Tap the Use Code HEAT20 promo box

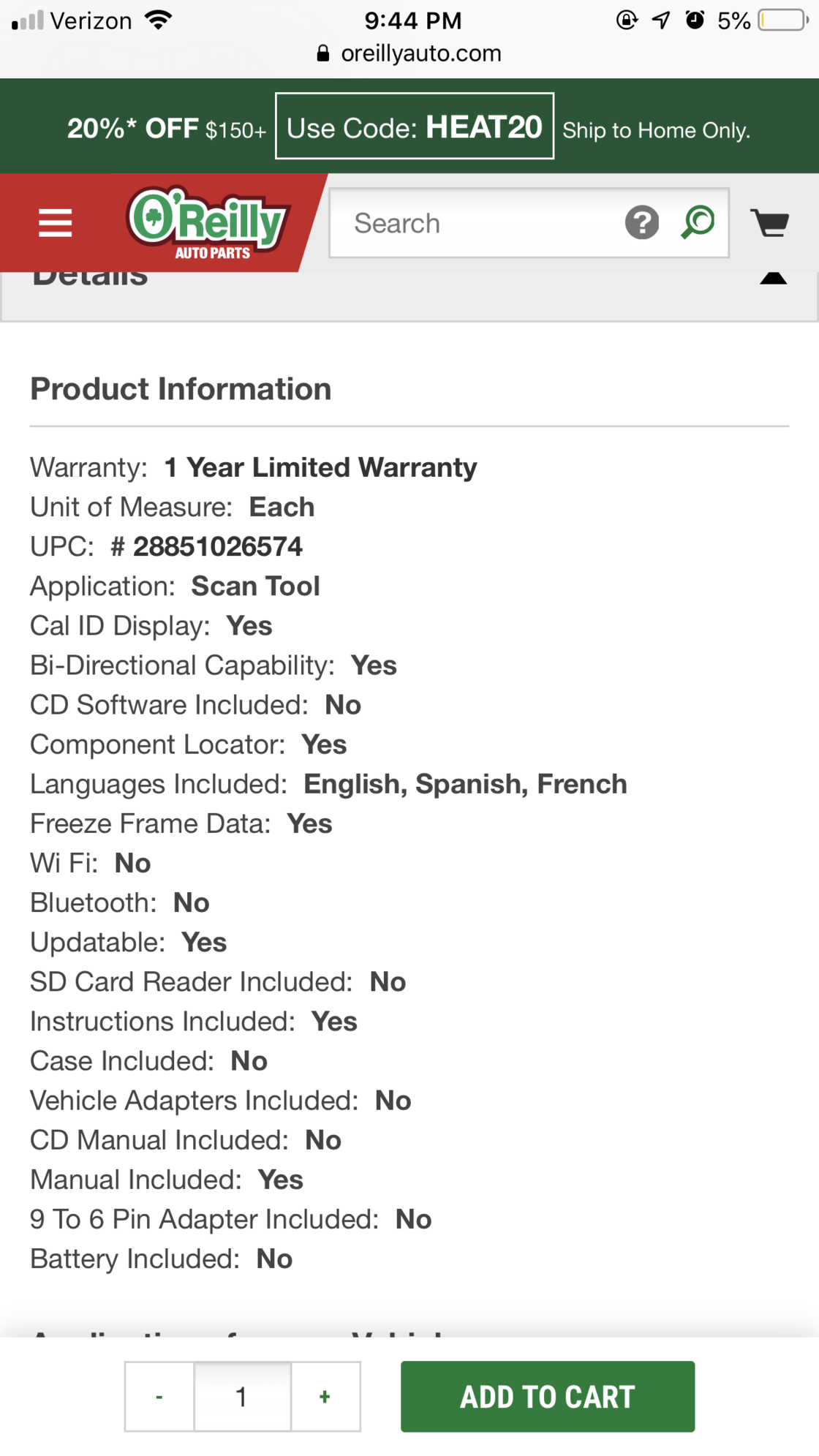point(414,127)
